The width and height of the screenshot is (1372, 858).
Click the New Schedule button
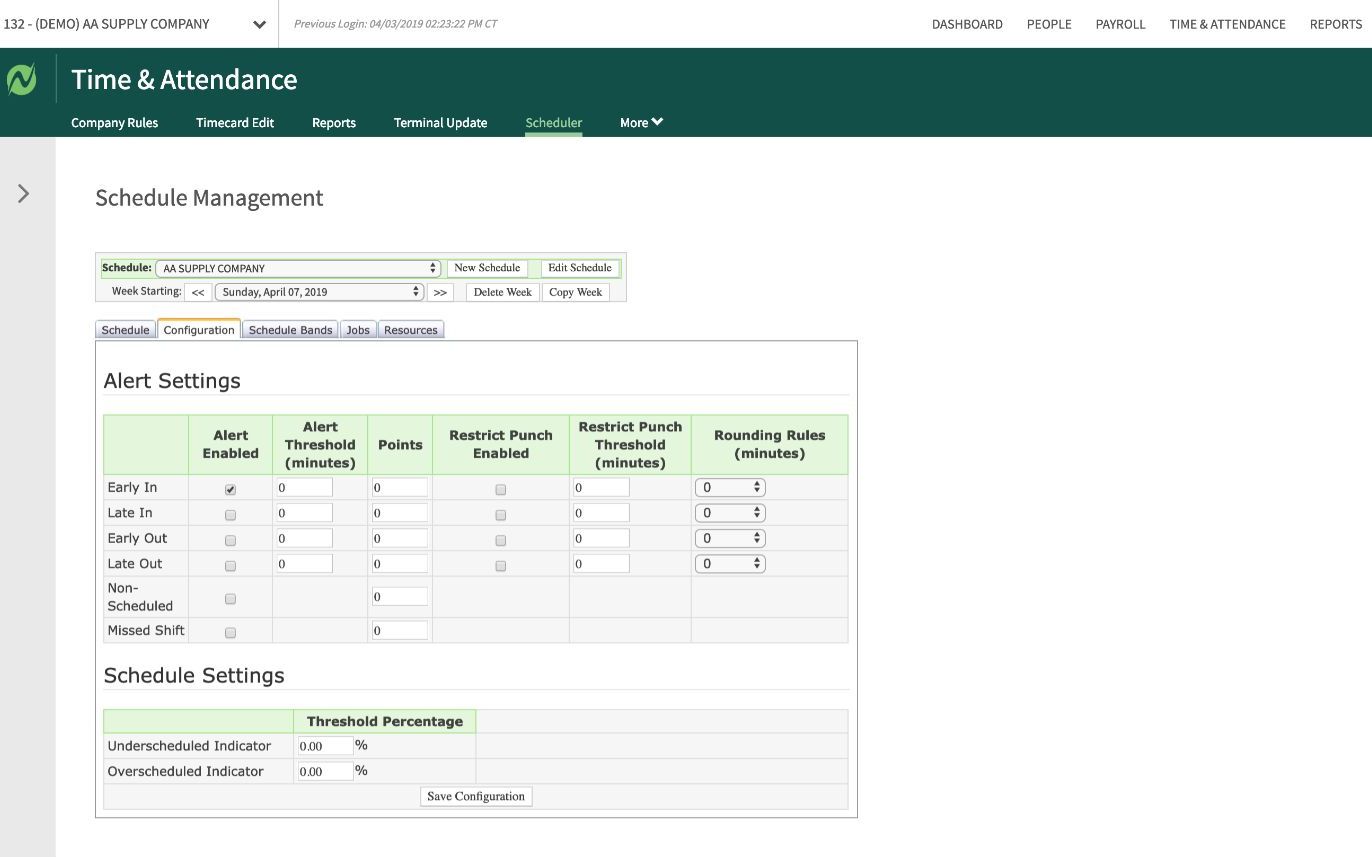tap(487, 268)
